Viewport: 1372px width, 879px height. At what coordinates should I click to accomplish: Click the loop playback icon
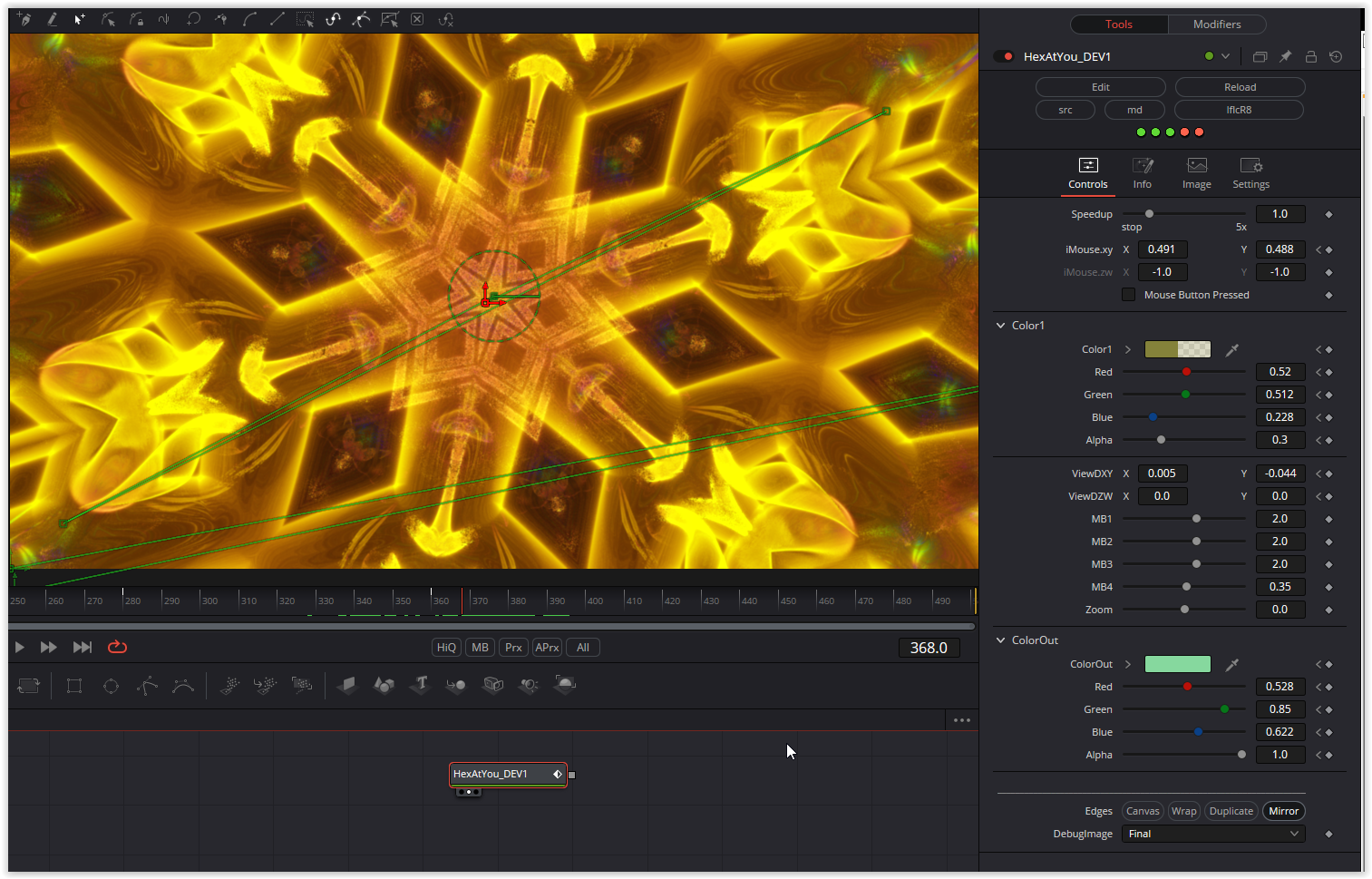(117, 647)
